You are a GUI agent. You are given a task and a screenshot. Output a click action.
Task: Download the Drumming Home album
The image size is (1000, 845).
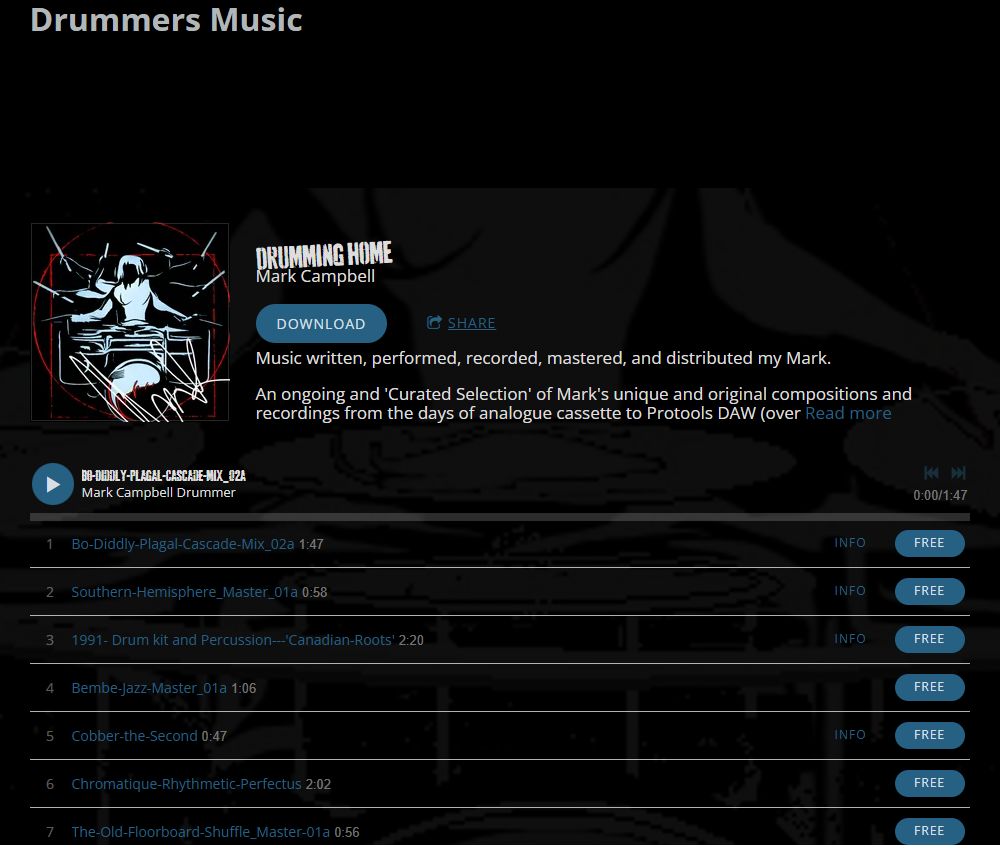321,323
